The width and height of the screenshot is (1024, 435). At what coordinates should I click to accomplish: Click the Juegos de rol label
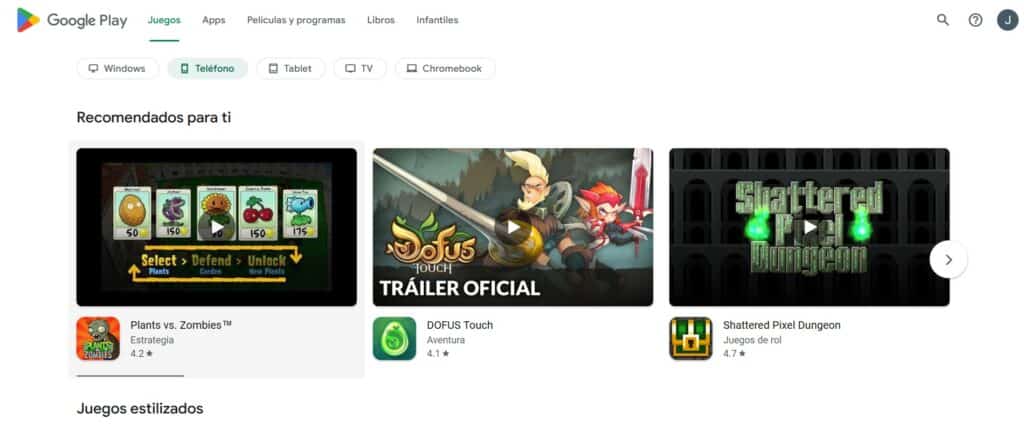tap(752, 340)
